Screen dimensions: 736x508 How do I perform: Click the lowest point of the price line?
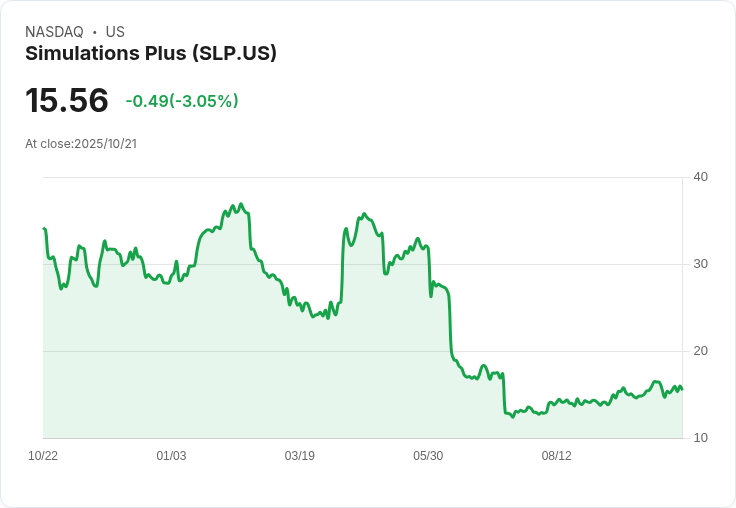(513, 416)
